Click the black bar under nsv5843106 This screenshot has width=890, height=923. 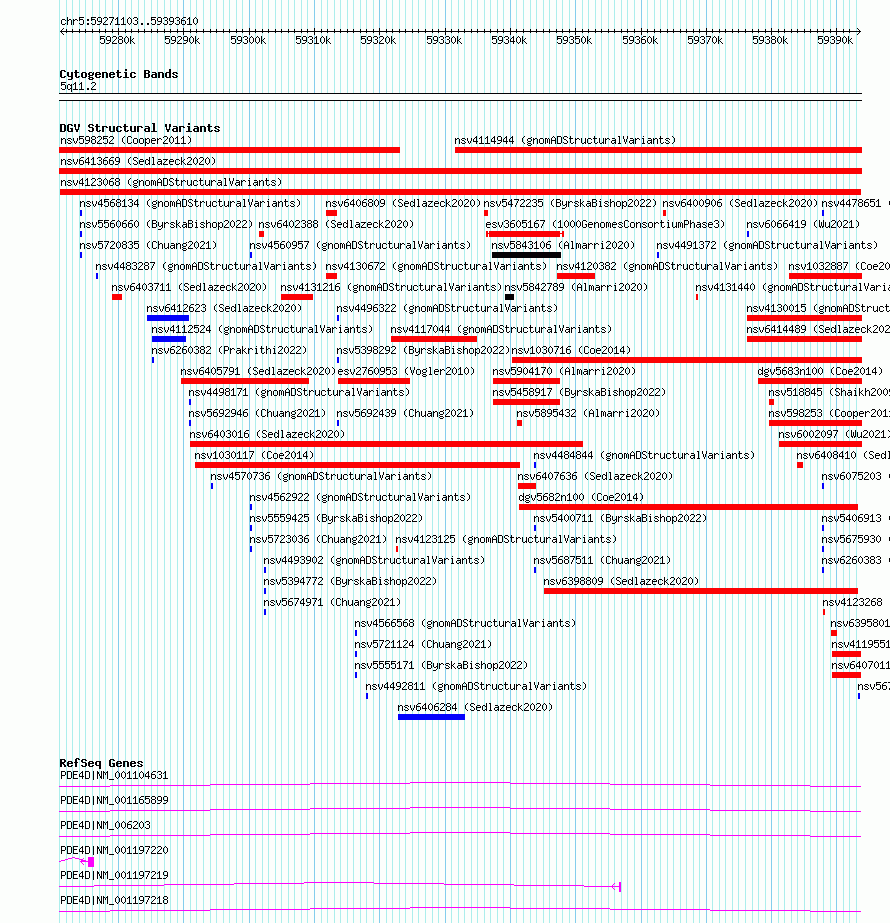(526, 255)
